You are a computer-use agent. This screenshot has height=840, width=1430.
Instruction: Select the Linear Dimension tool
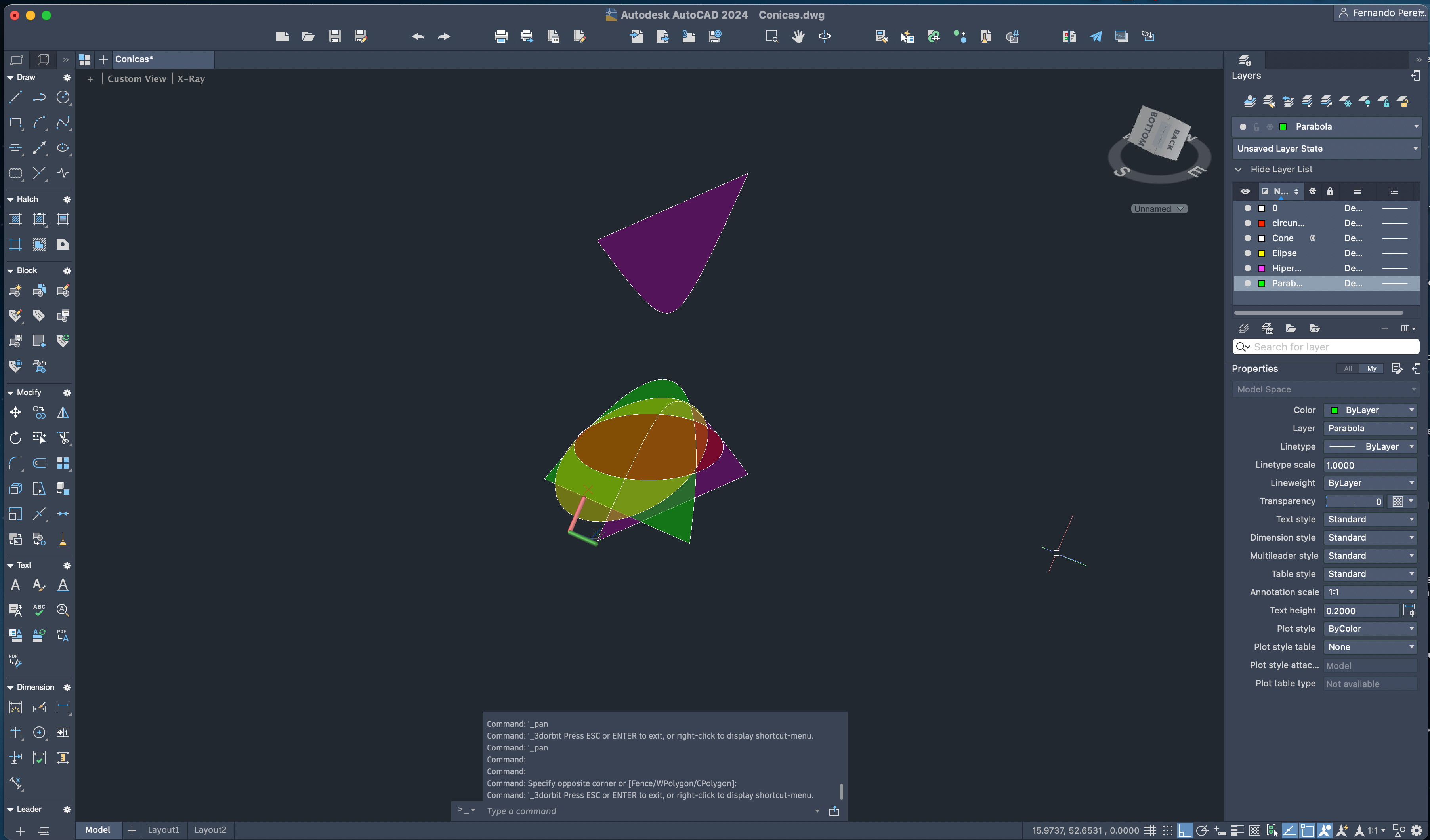click(x=63, y=707)
